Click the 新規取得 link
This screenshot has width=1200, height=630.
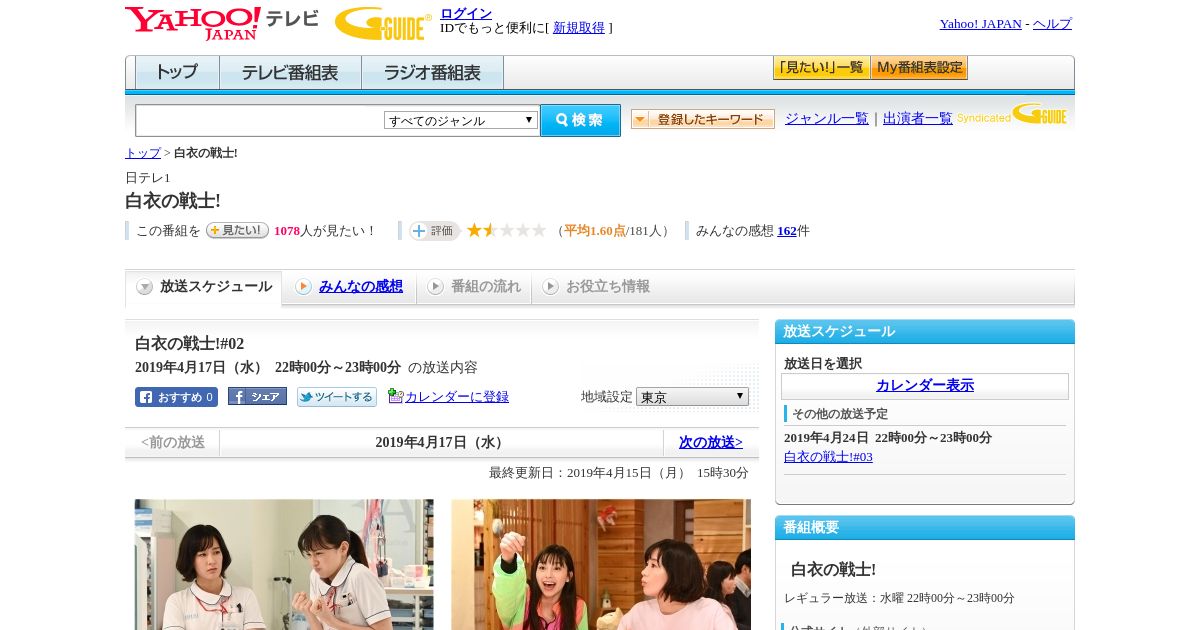click(579, 28)
